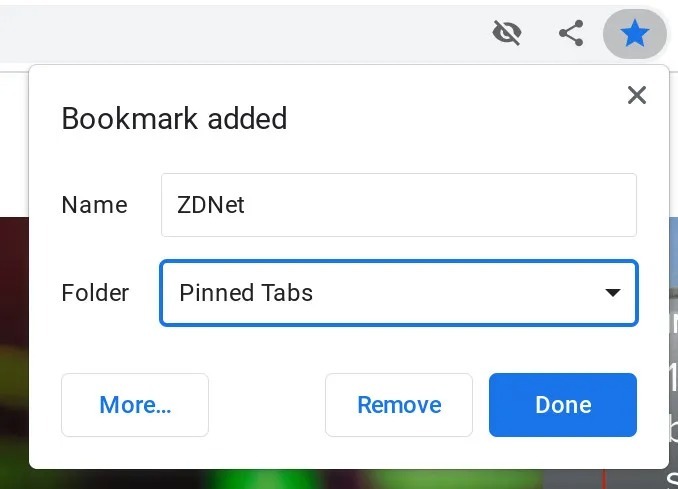Screen dimensions: 678x489
Task: Click the "Bookmark added" heading
Action: tap(174, 119)
